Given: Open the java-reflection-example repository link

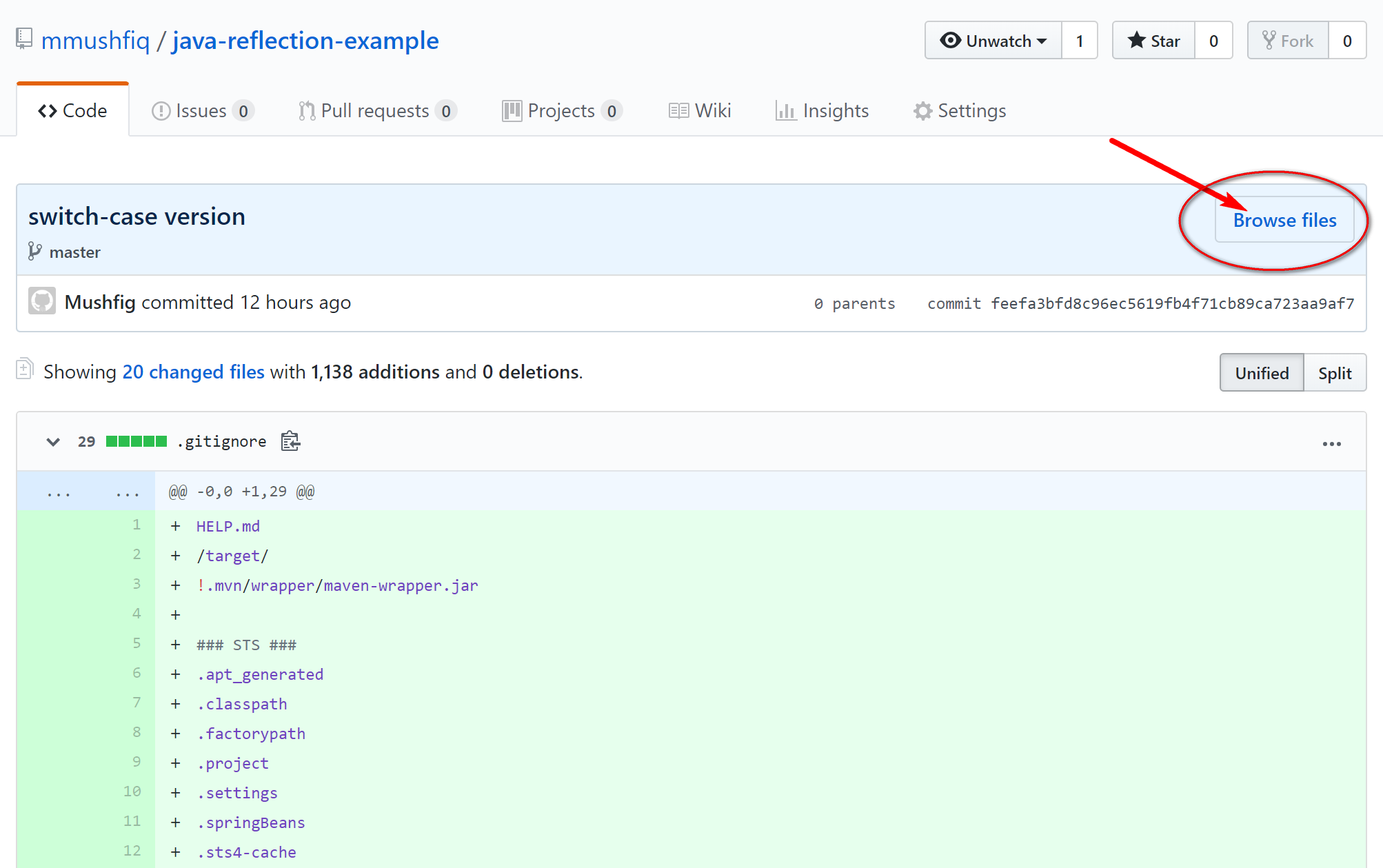Looking at the screenshot, I should (x=305, y=41).
